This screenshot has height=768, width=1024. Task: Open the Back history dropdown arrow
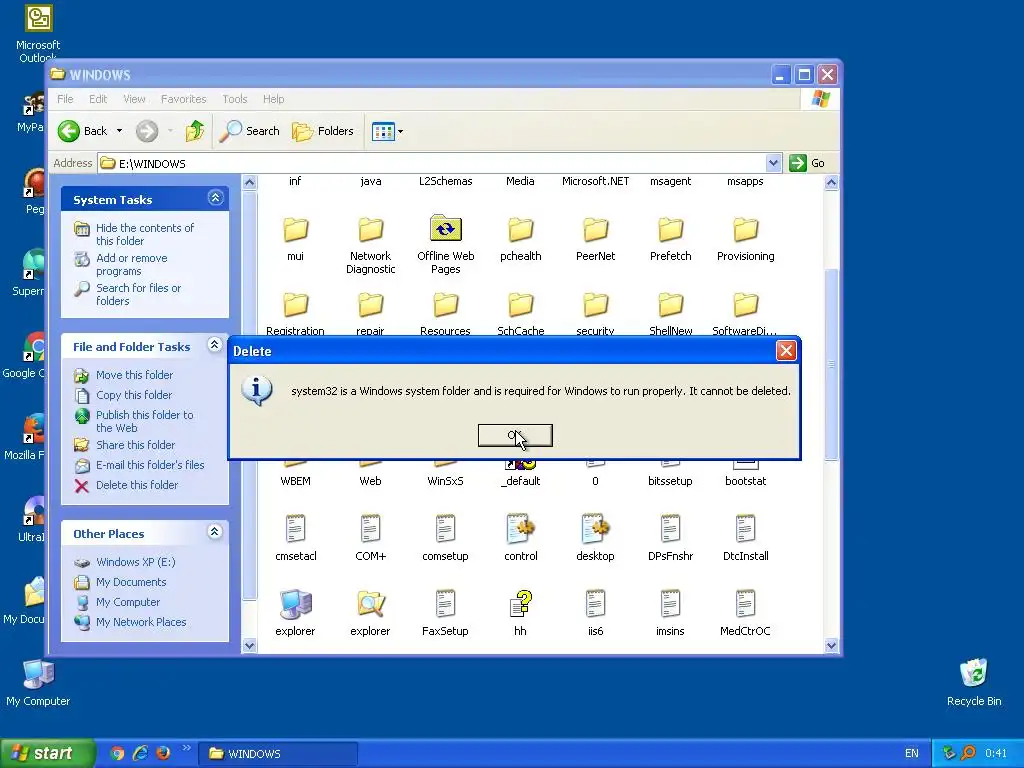(119, 131)
